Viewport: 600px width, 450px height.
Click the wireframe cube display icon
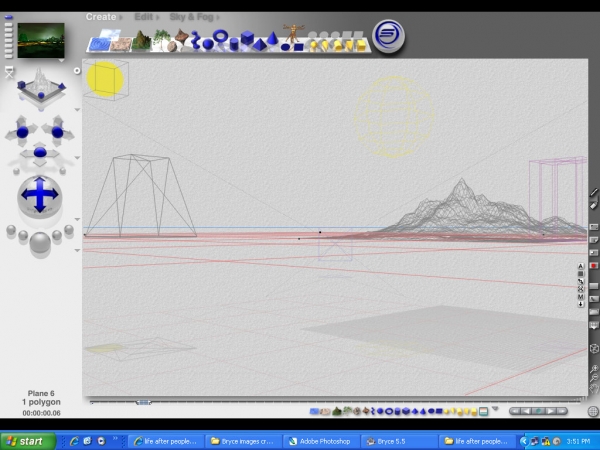593,349
